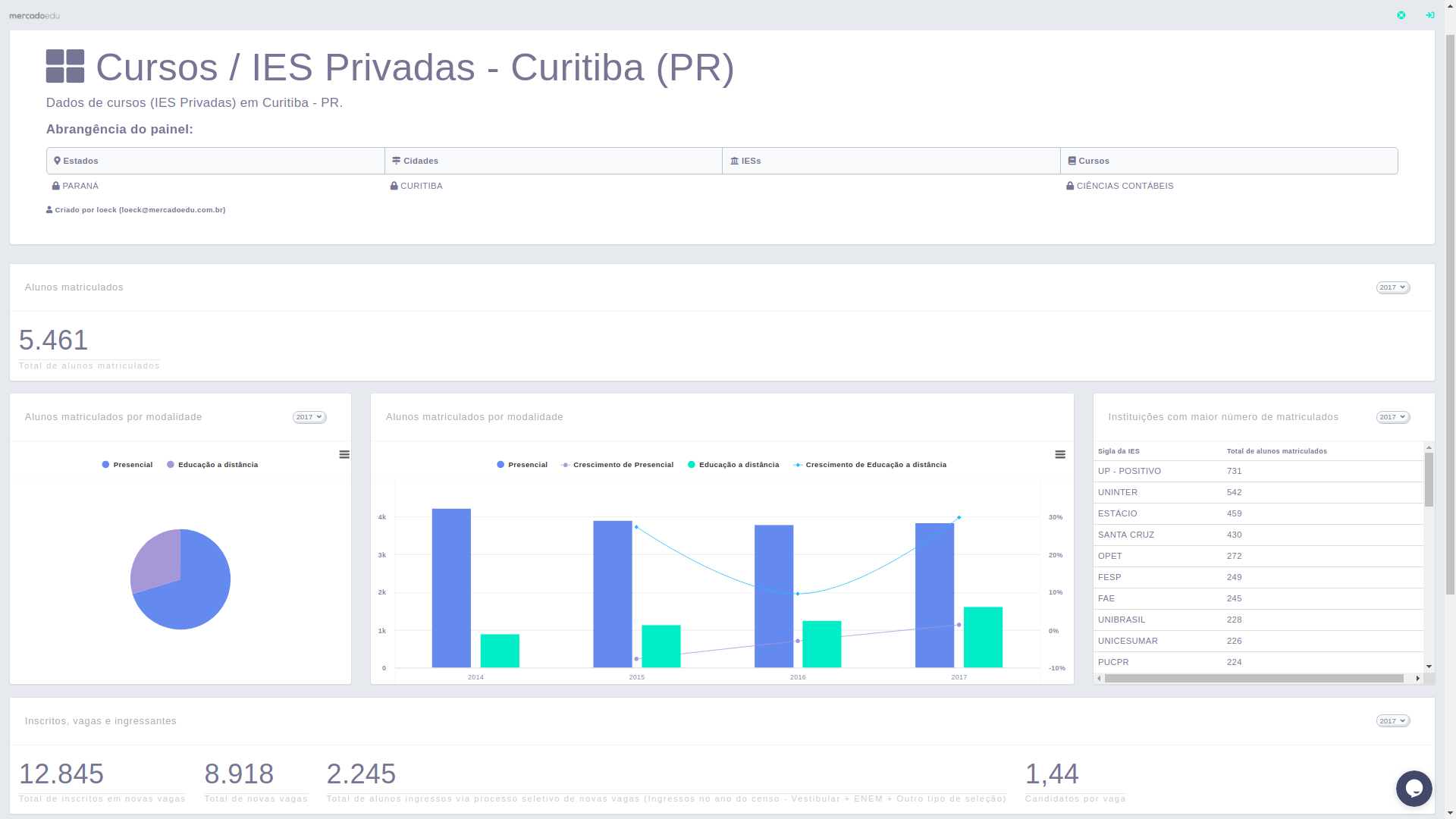The height and width of the screenshot is (819, 1456).
Task: Click the lock icon next to CURITIBA
Action: coord(394,186)
